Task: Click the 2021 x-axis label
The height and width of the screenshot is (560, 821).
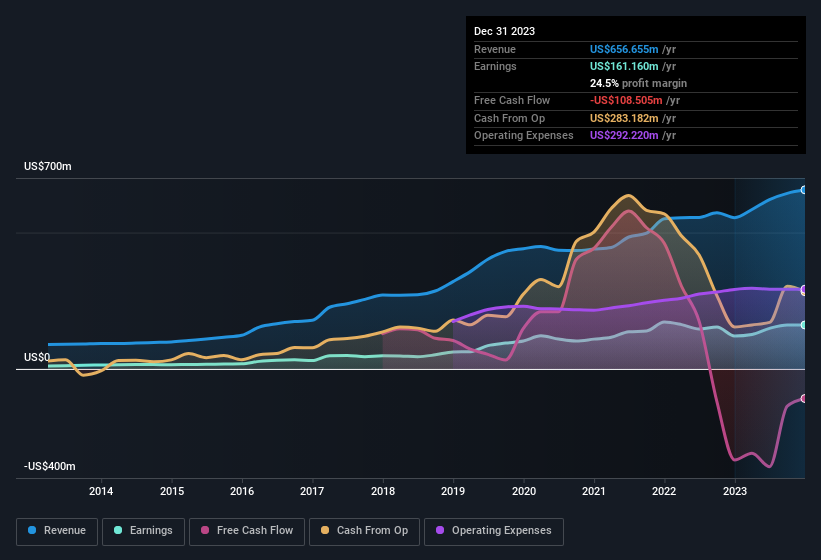Action: [594, 491]
